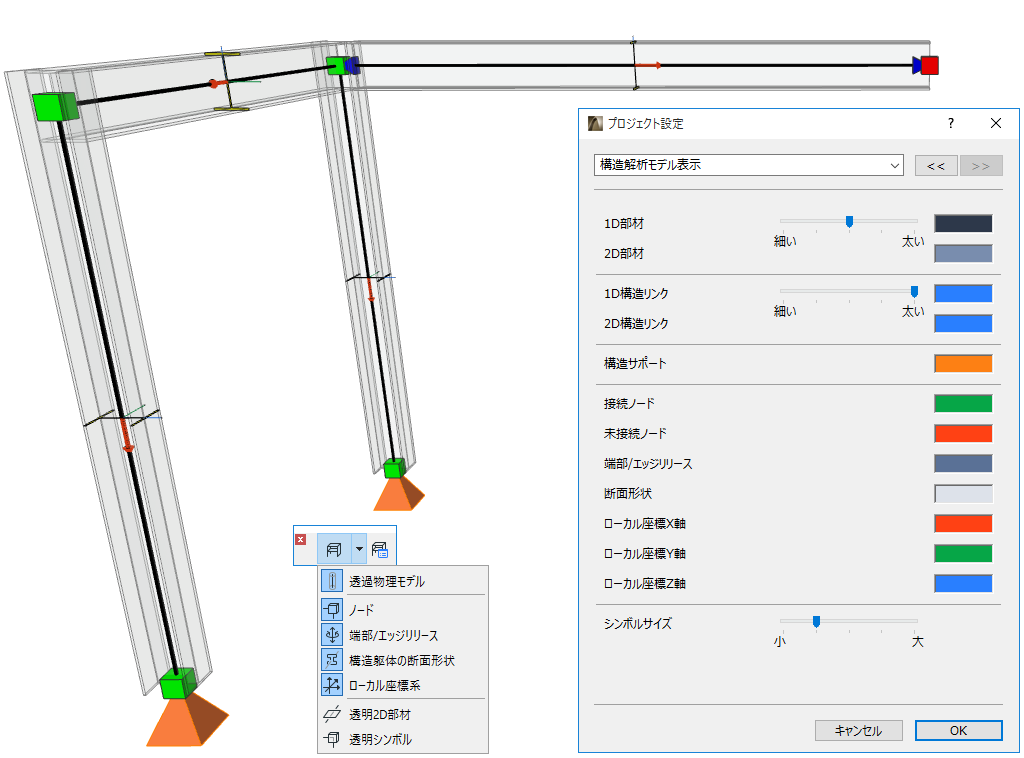Screen dimensions: 1024x758
Task: Change the ローカル座標Z軸 color swatch
Action: click(x=963, y=584)
